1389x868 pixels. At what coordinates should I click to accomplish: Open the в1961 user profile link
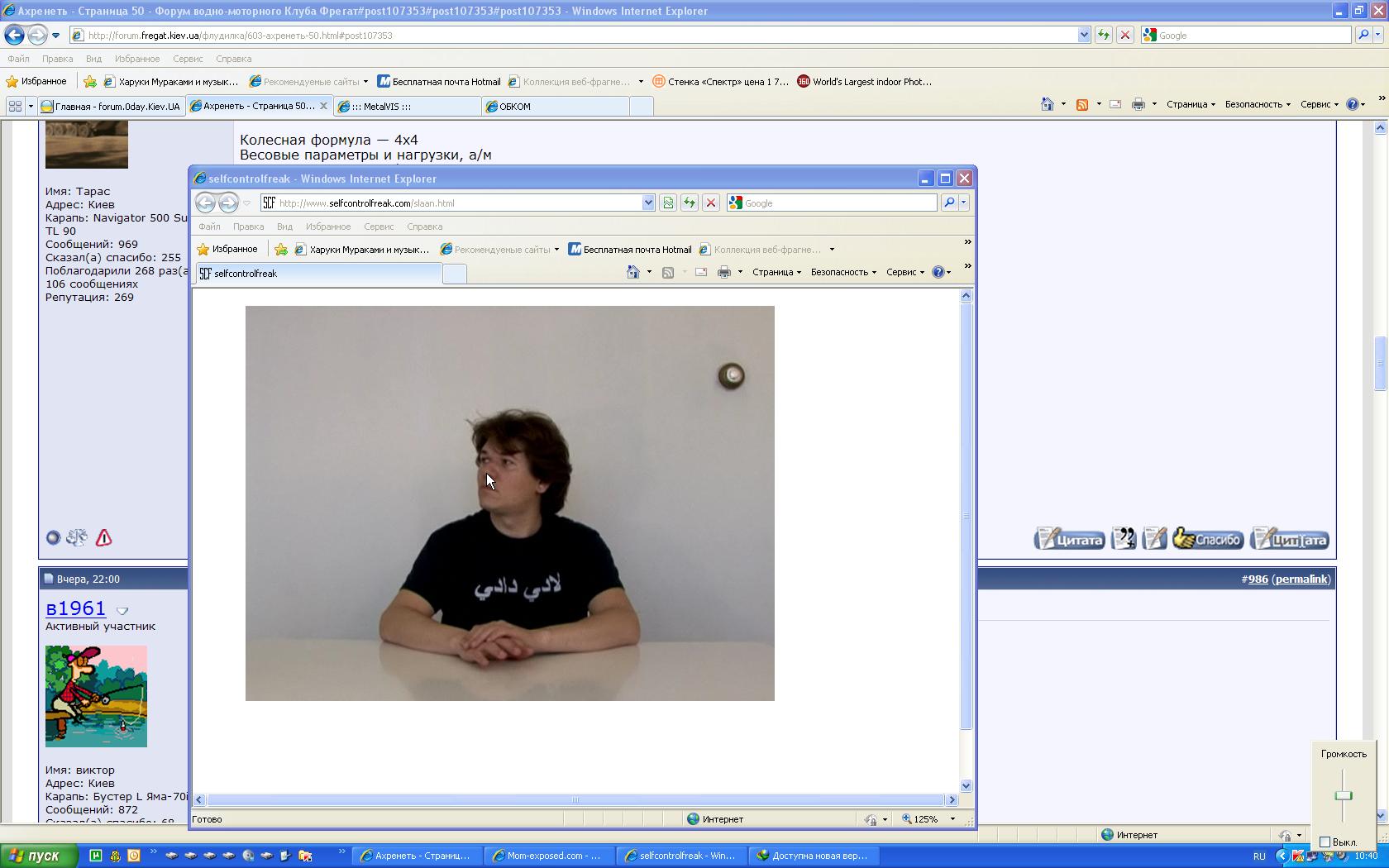tap(75, 608)
